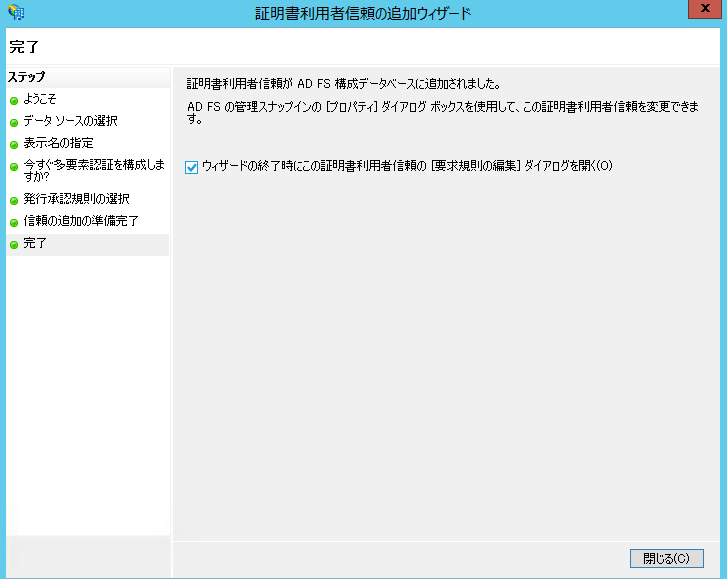Click the wizard icon in the title bar
This screenshot has width=727, height=579.
click(16, 13)
